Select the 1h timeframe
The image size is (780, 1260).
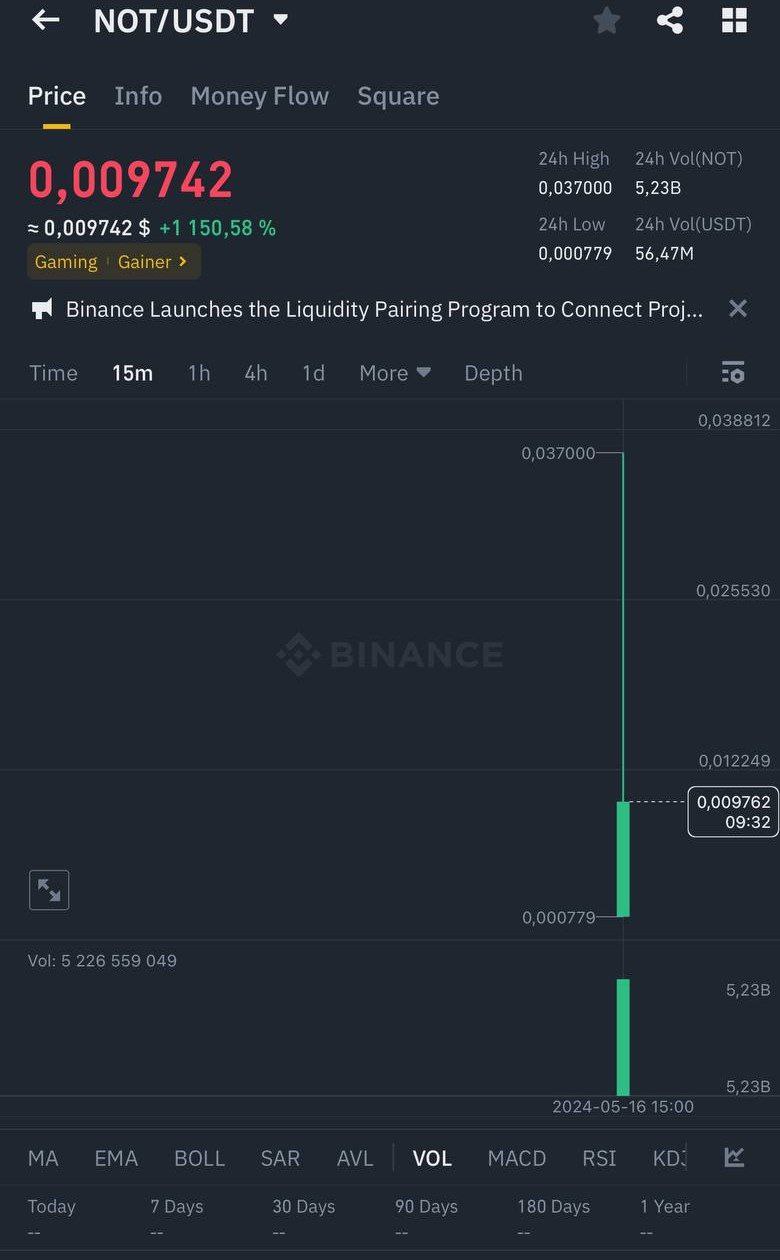[199, 373]
